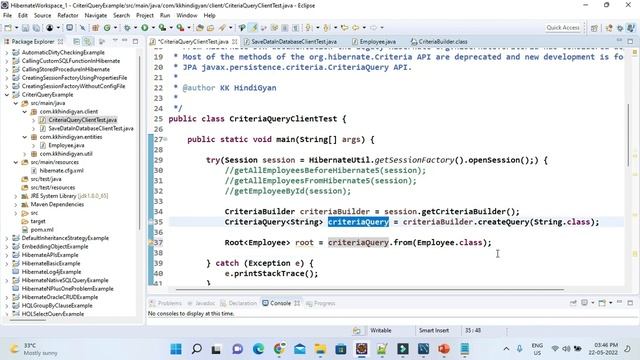This screenshot has width=640, height=360.
Task: Open the Window menu
Action: point(187,16)
